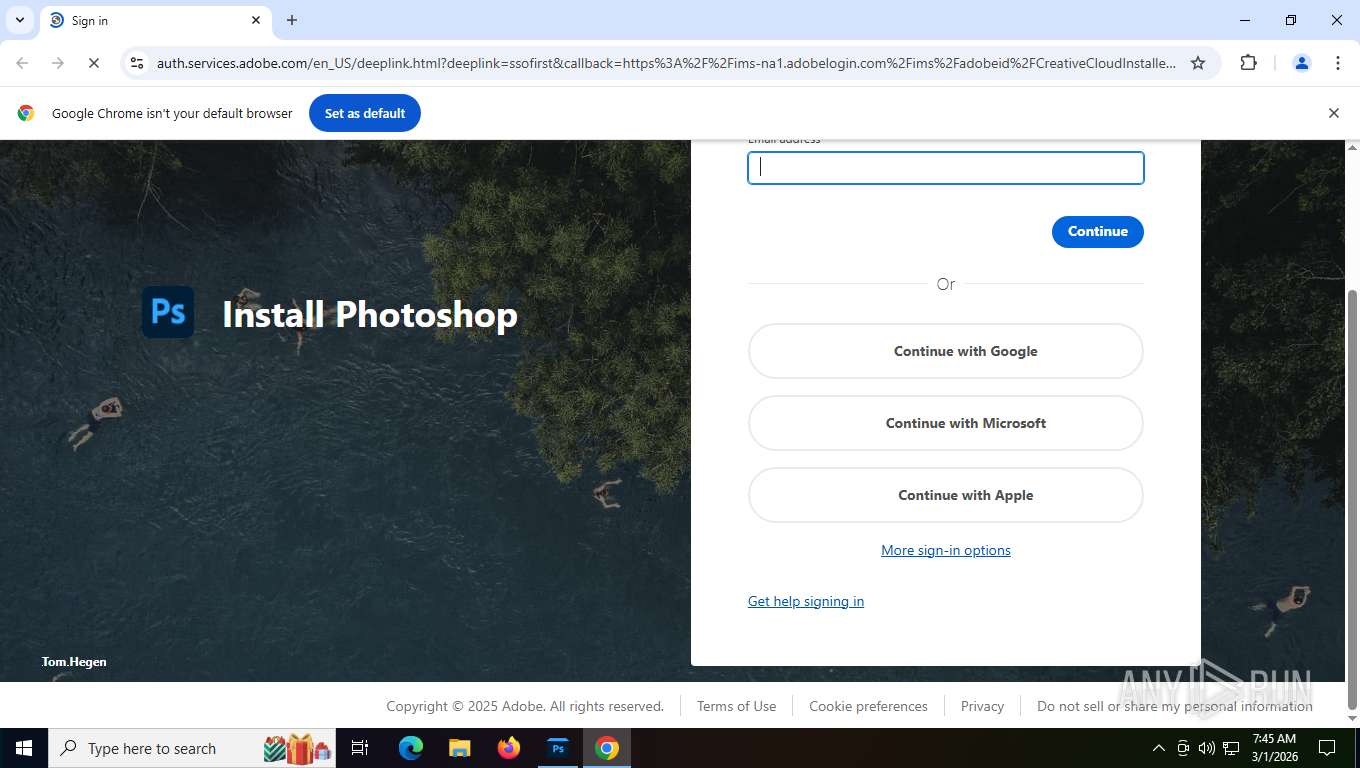Click the Google Chrome default browser message

coord(172,113)
